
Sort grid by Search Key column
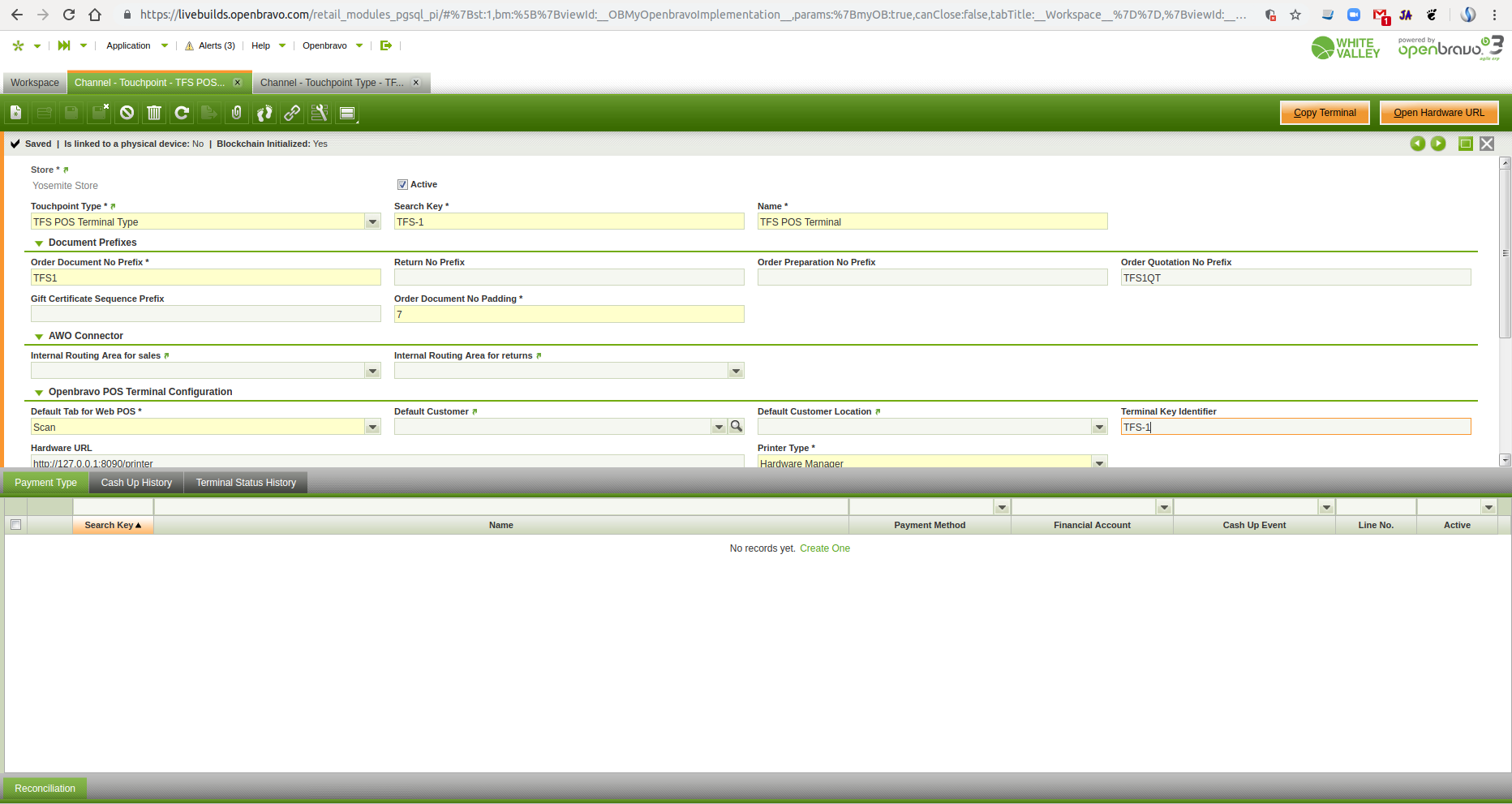114,525
